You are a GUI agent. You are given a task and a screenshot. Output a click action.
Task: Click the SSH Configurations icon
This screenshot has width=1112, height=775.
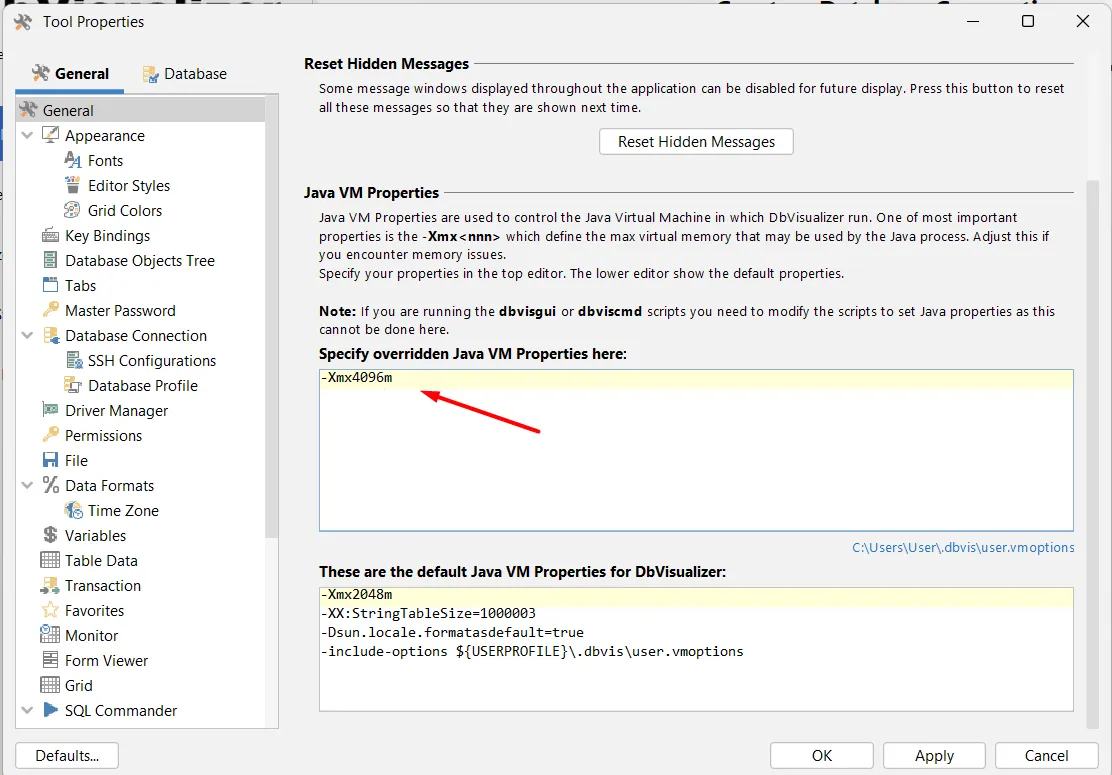[73, 360]
